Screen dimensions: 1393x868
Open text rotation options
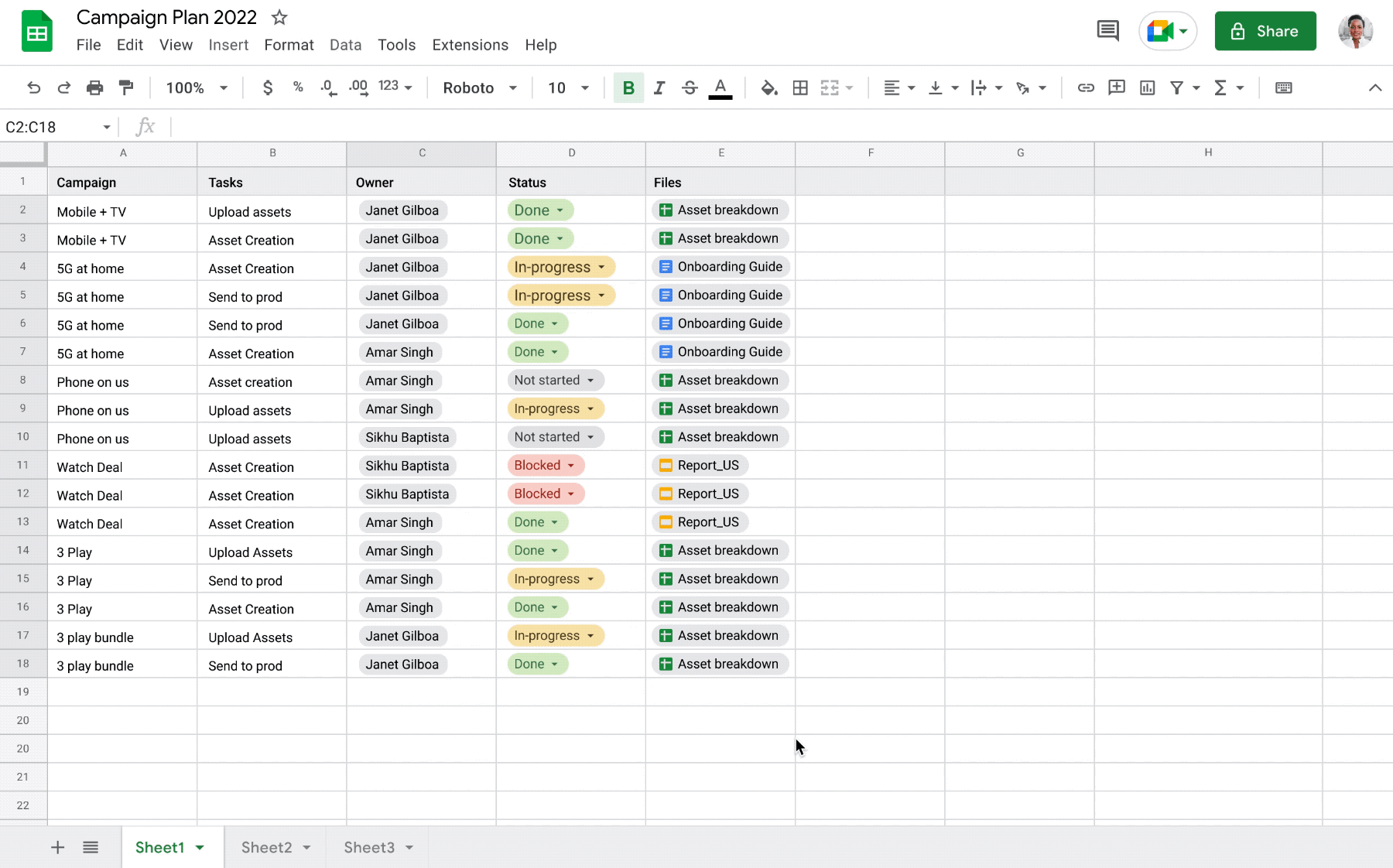click(1031, 88)
